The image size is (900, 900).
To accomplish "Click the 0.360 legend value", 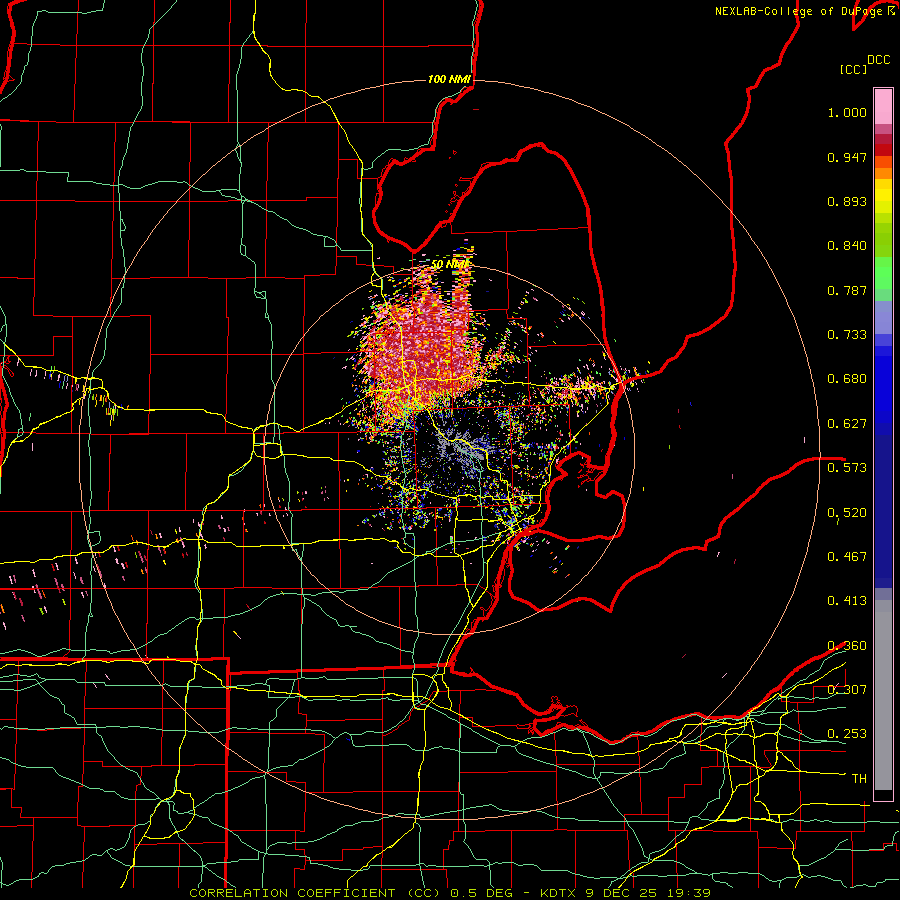I will (x=847, y=646).
